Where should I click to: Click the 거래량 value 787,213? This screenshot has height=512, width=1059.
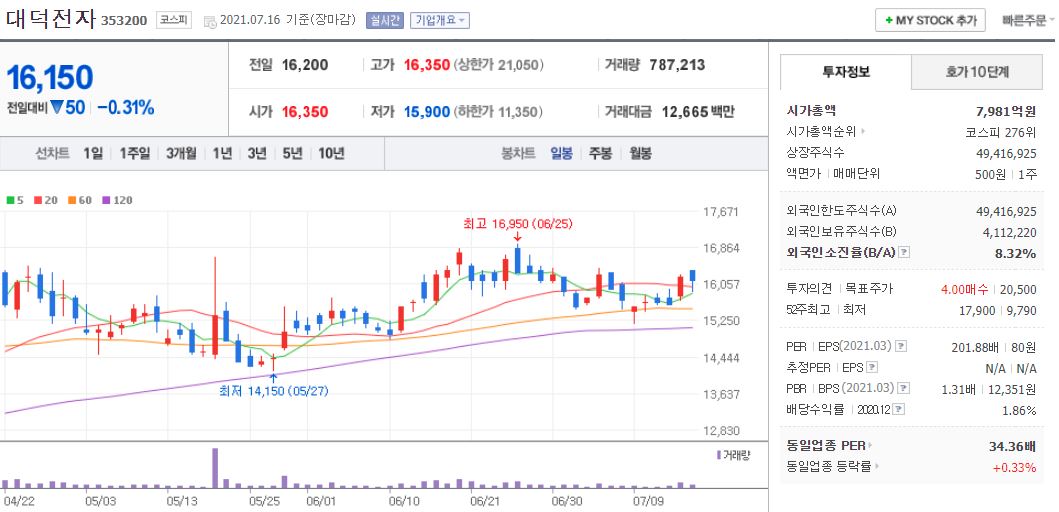click(x=677, y=65)
